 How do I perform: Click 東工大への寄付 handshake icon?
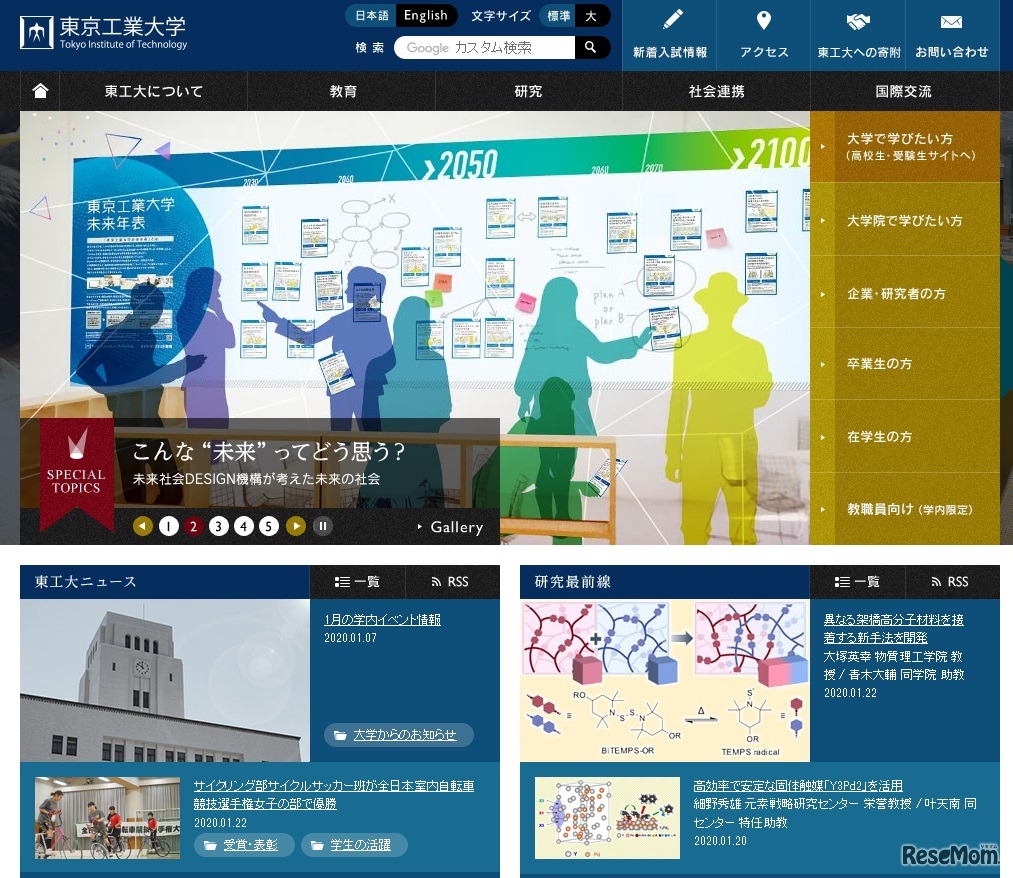(x=860, y=20)
